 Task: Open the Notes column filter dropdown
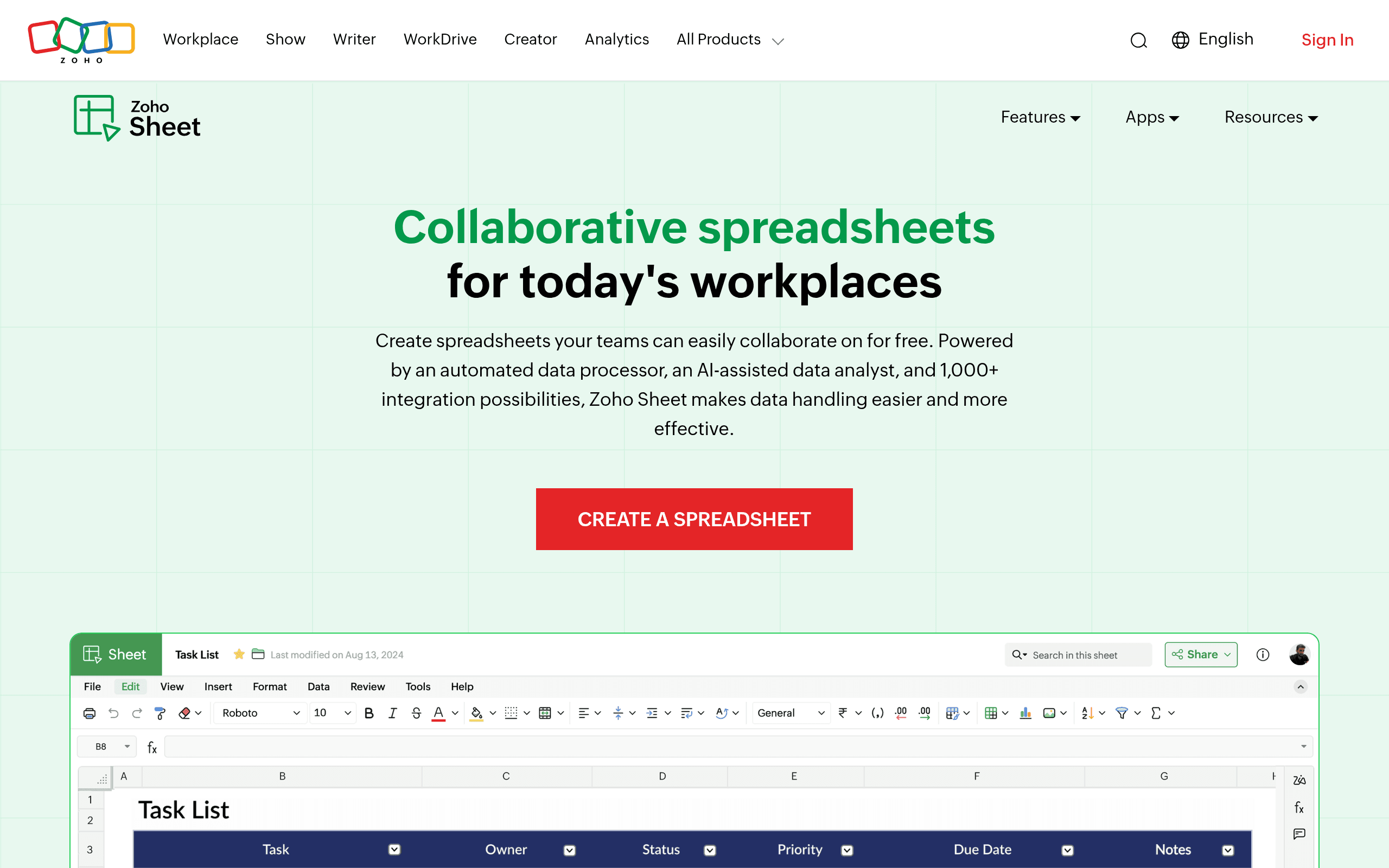pos(1228,850)
